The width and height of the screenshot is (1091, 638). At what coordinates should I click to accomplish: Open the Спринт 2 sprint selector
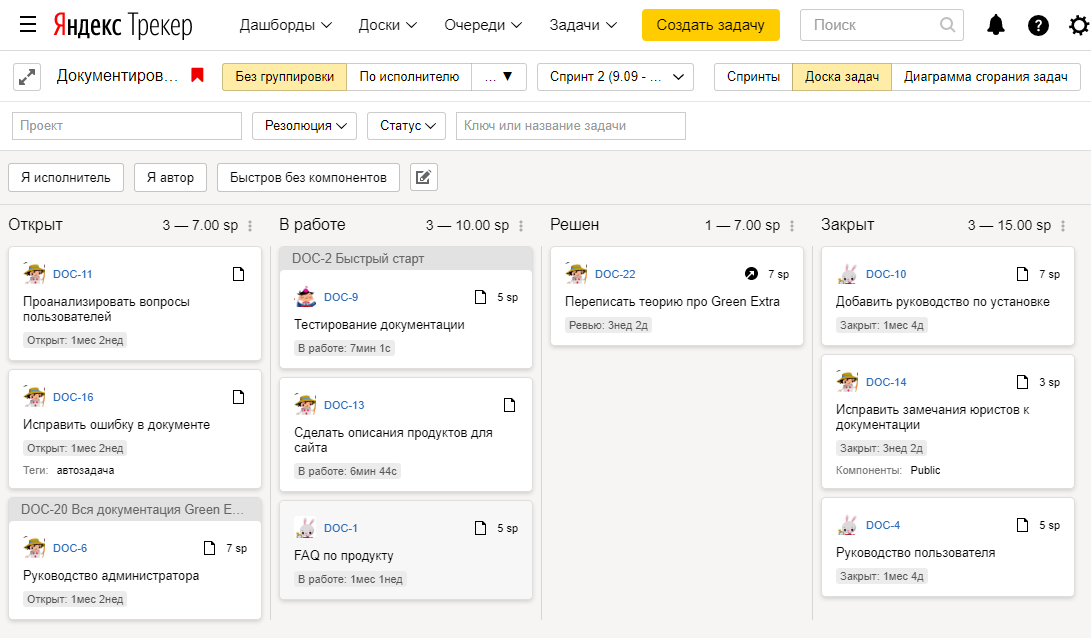(616, 77)
